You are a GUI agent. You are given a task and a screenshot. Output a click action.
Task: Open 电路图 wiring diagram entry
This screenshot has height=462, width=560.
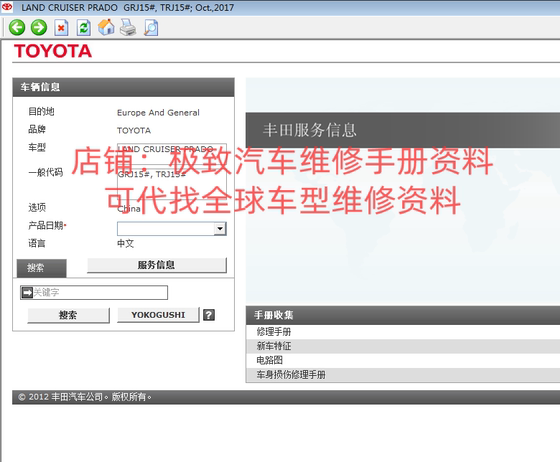pos(269,360)
